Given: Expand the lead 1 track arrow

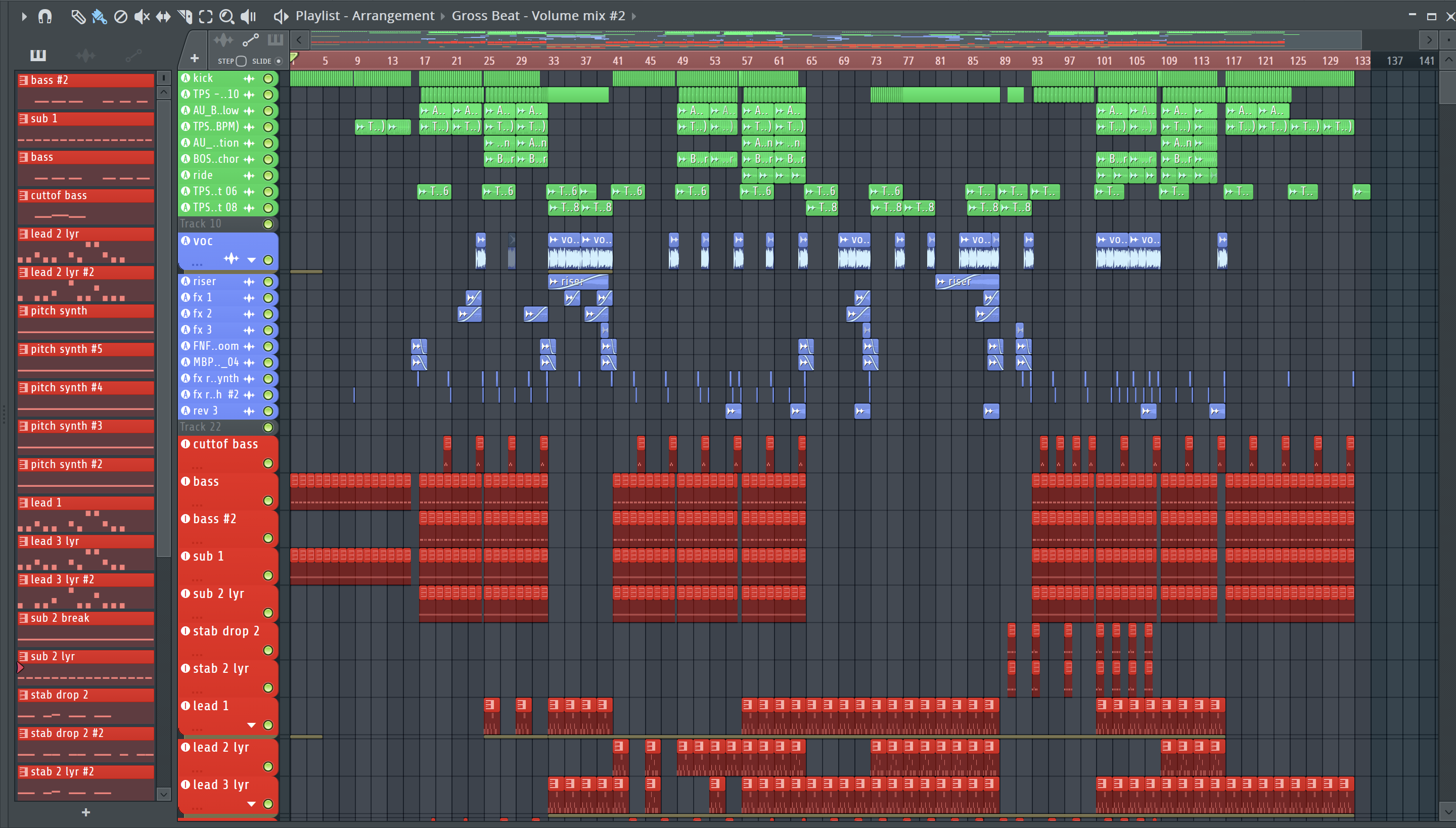Looking at the screenshot, I should (x=251, y=725).
